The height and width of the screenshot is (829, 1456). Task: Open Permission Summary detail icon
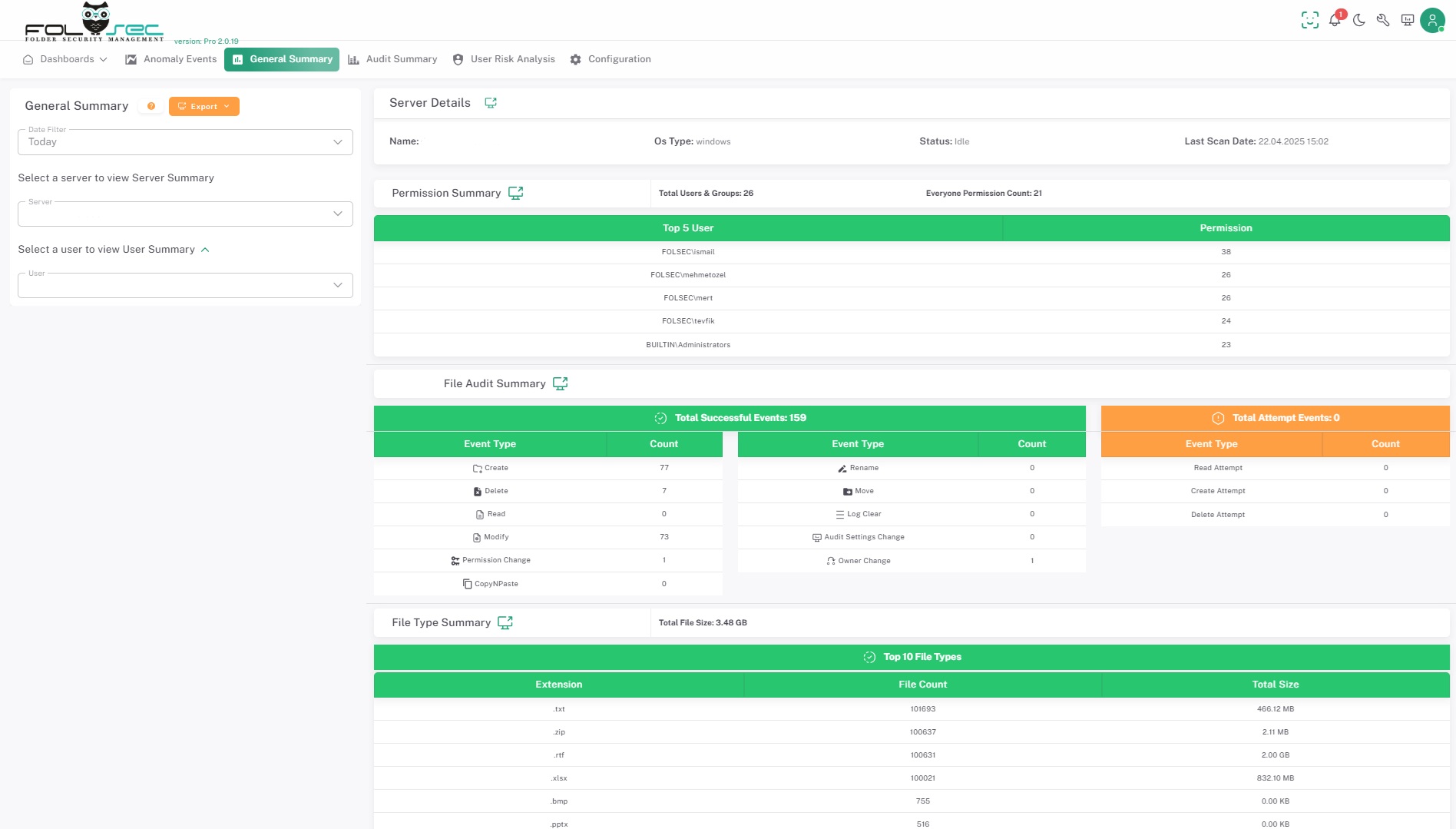pyautogui.click(x=515, y=193)
